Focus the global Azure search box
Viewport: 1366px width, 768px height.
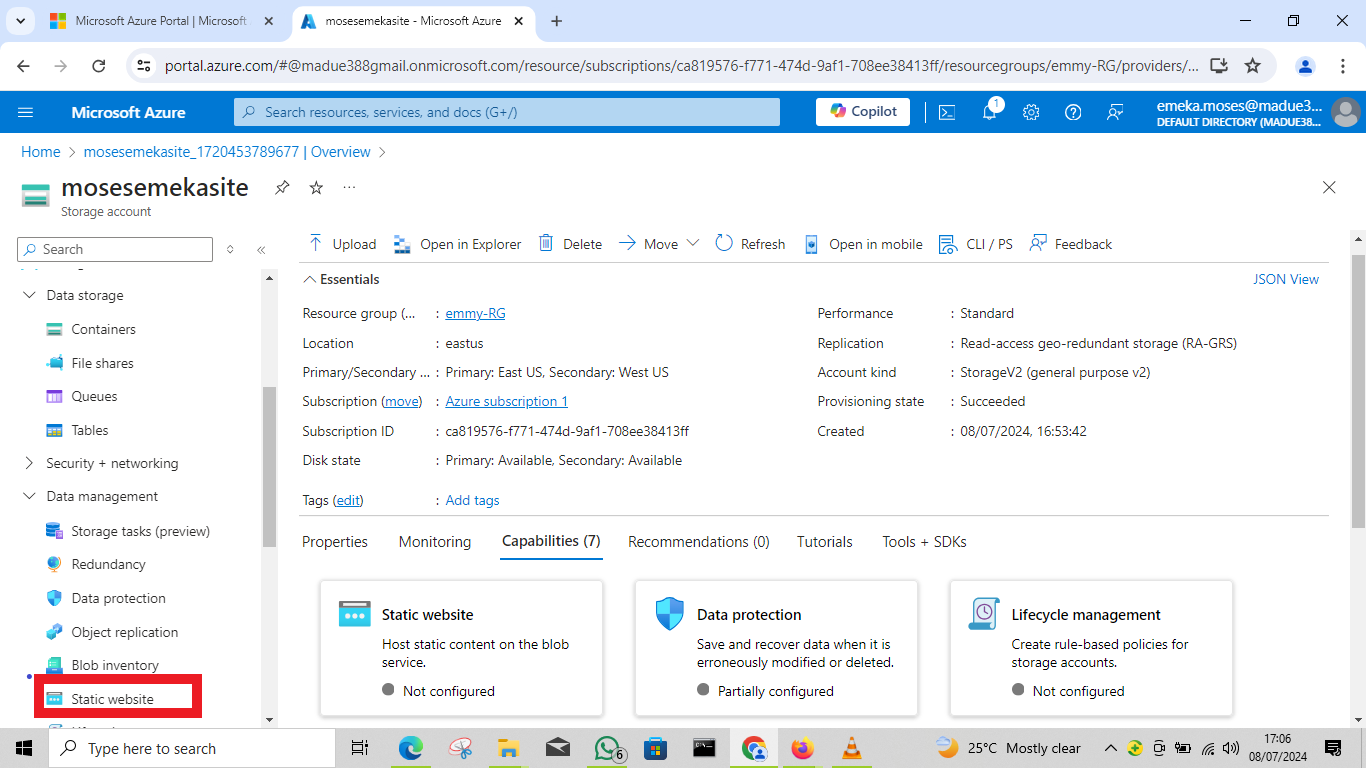point(507,112)
